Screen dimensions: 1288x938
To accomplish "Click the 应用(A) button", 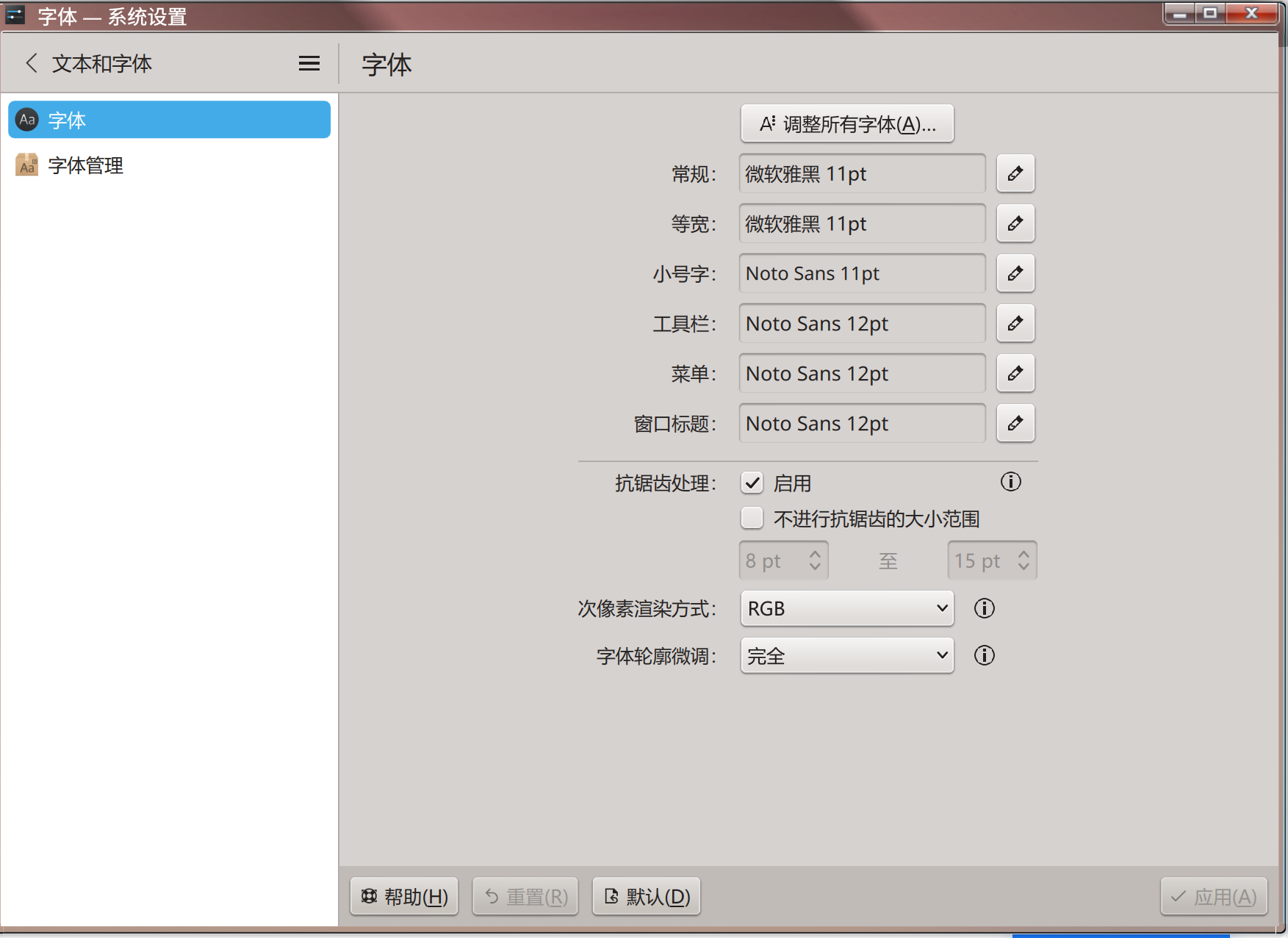I will pos(1214,896).
